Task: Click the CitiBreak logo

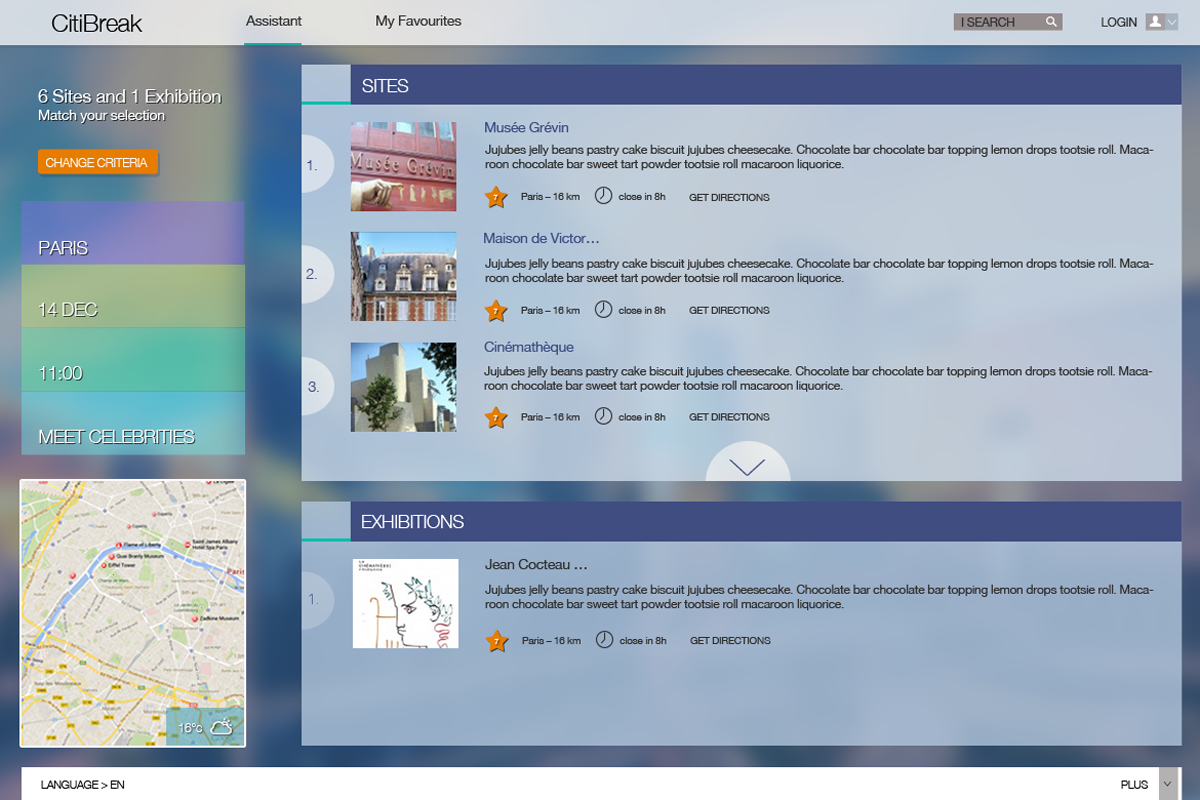Action: pos(97,23)
